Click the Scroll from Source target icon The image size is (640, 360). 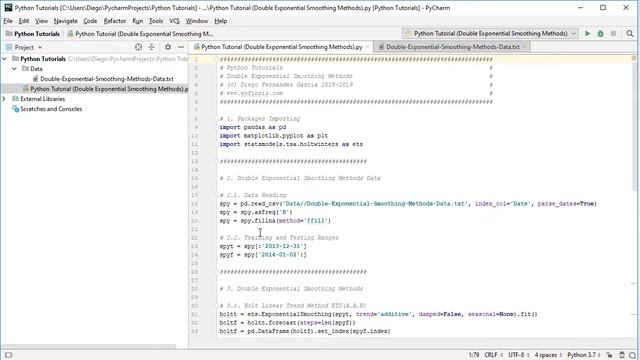point(138,47)
